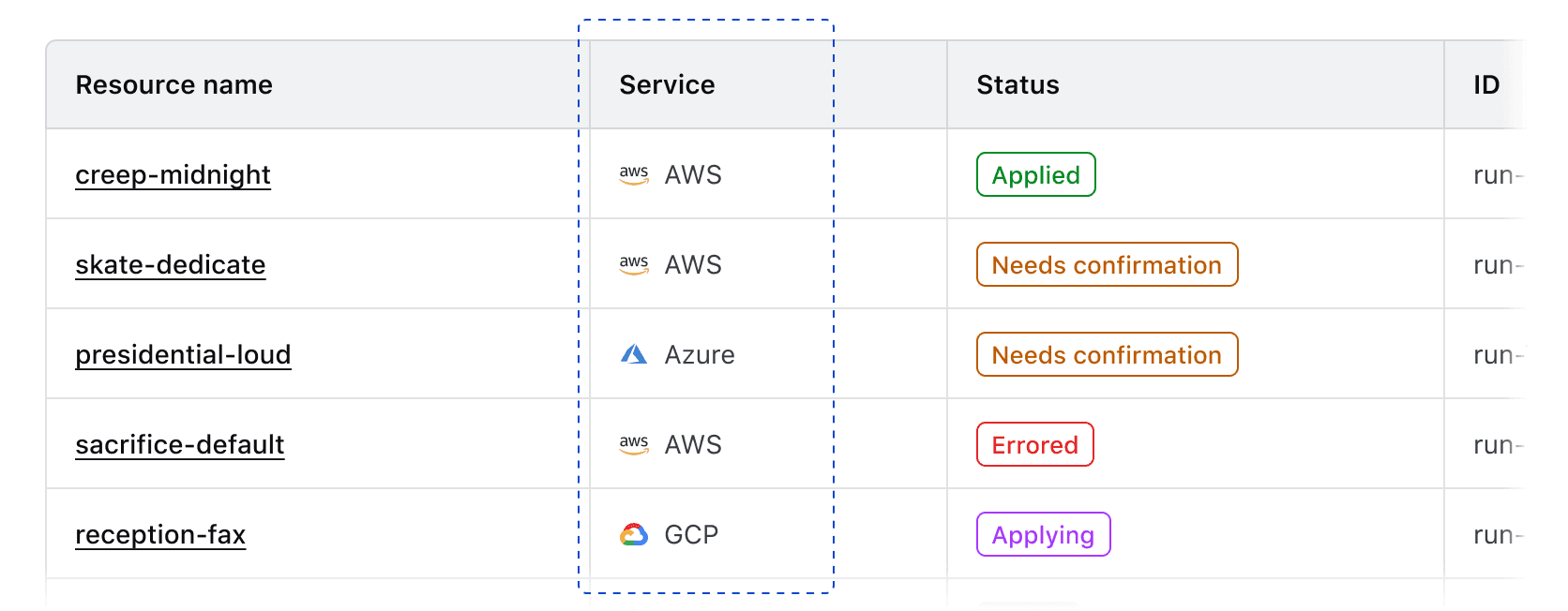Screen dimensions: 1568x611
Task: Click the Applied status badge
Action: (x=1035, y=174)
